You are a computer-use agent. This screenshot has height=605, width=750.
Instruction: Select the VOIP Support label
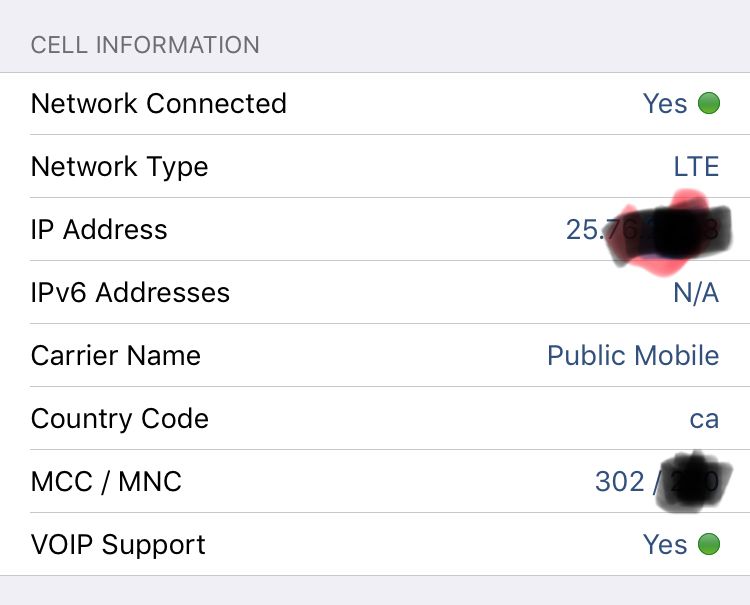tap(118, 545)
